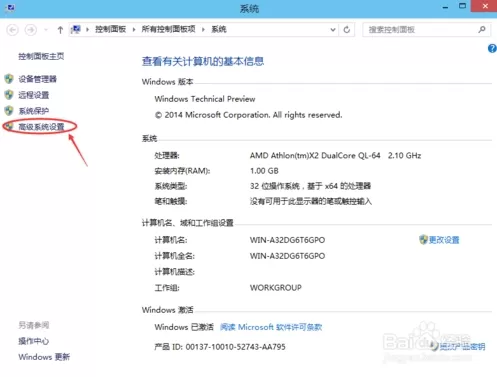
Task: Select the 处理器 label
Action: [167, 156]
